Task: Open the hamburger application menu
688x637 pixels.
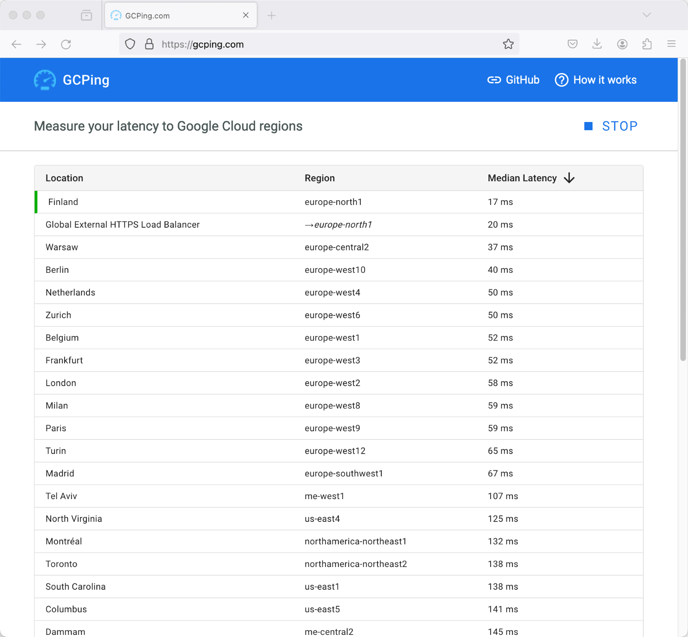Action: tap(671, 44)
